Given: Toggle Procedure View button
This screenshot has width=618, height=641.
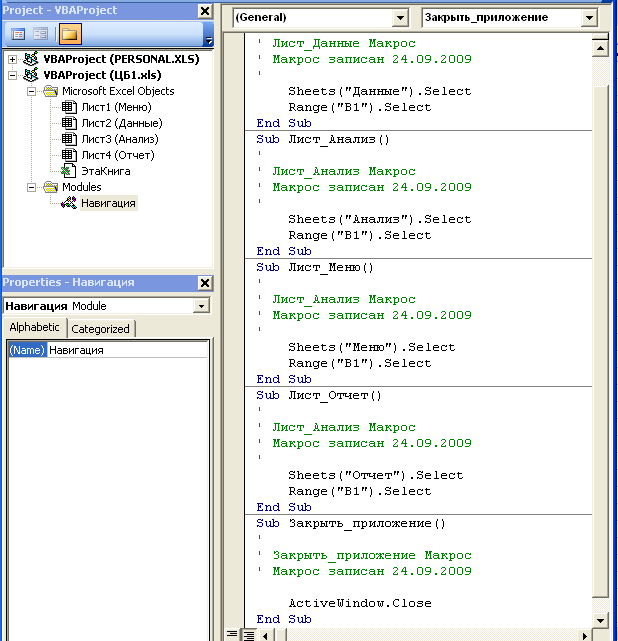Looking at the screenshot, I should [232, 635].
